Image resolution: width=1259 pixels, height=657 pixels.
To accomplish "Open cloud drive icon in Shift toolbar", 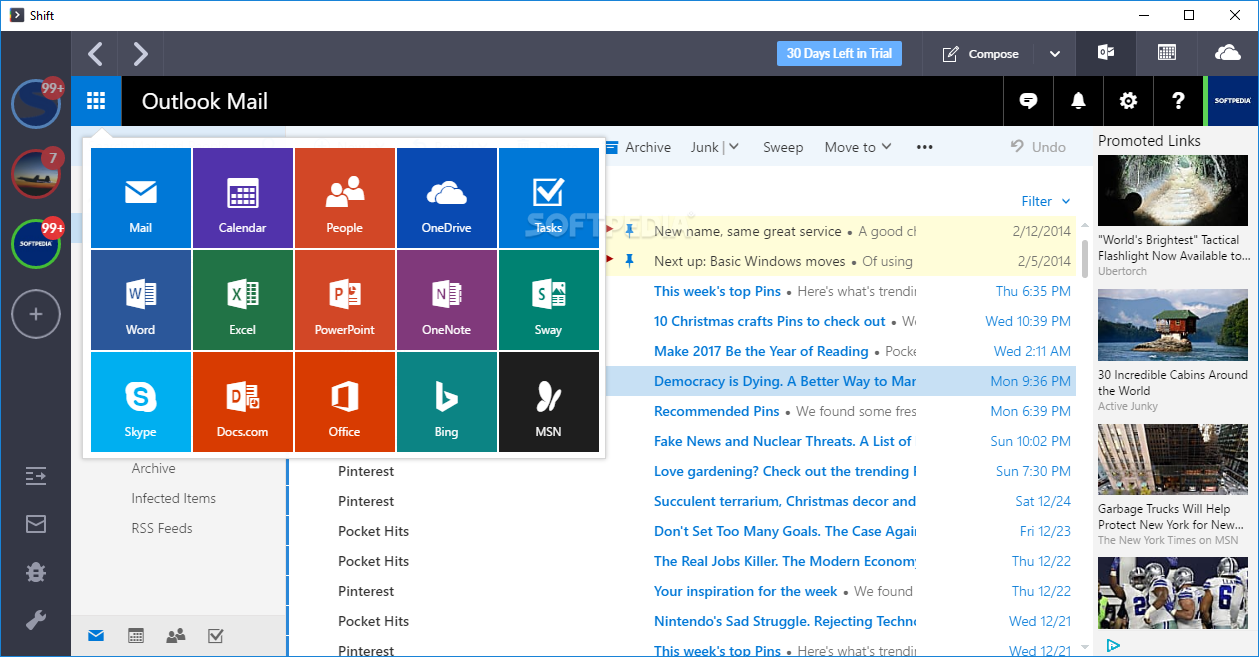I will (x=1227, y=53).
